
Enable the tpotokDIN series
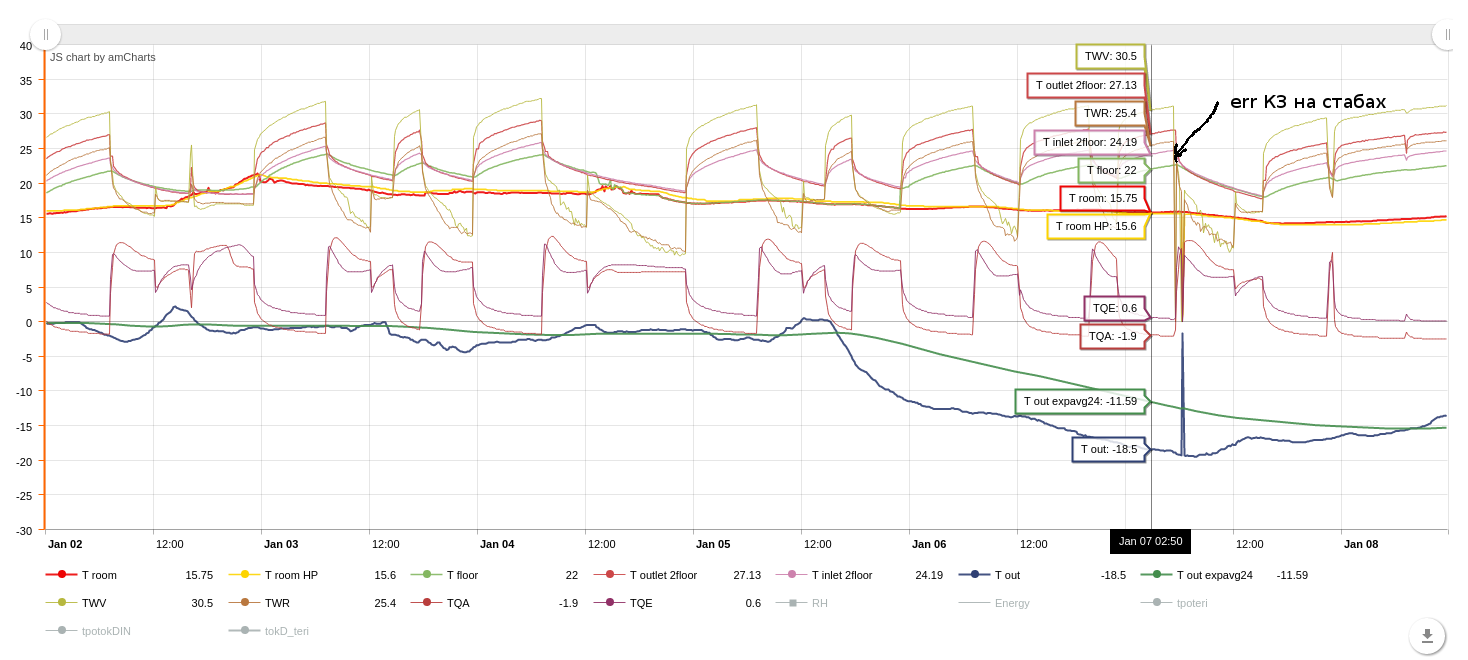[x=88, y=631]
